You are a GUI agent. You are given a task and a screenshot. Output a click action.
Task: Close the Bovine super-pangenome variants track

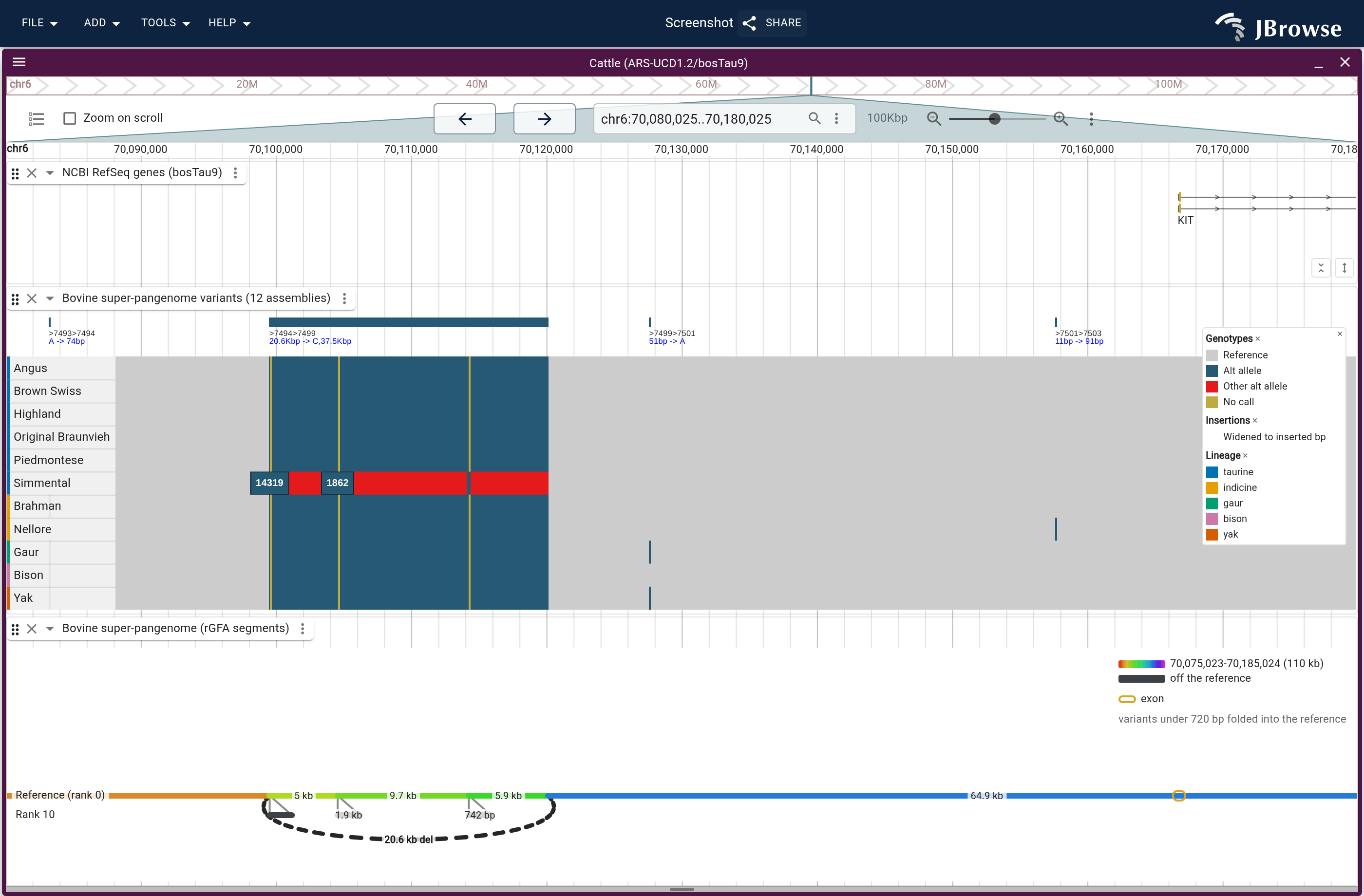pos(32,299)
